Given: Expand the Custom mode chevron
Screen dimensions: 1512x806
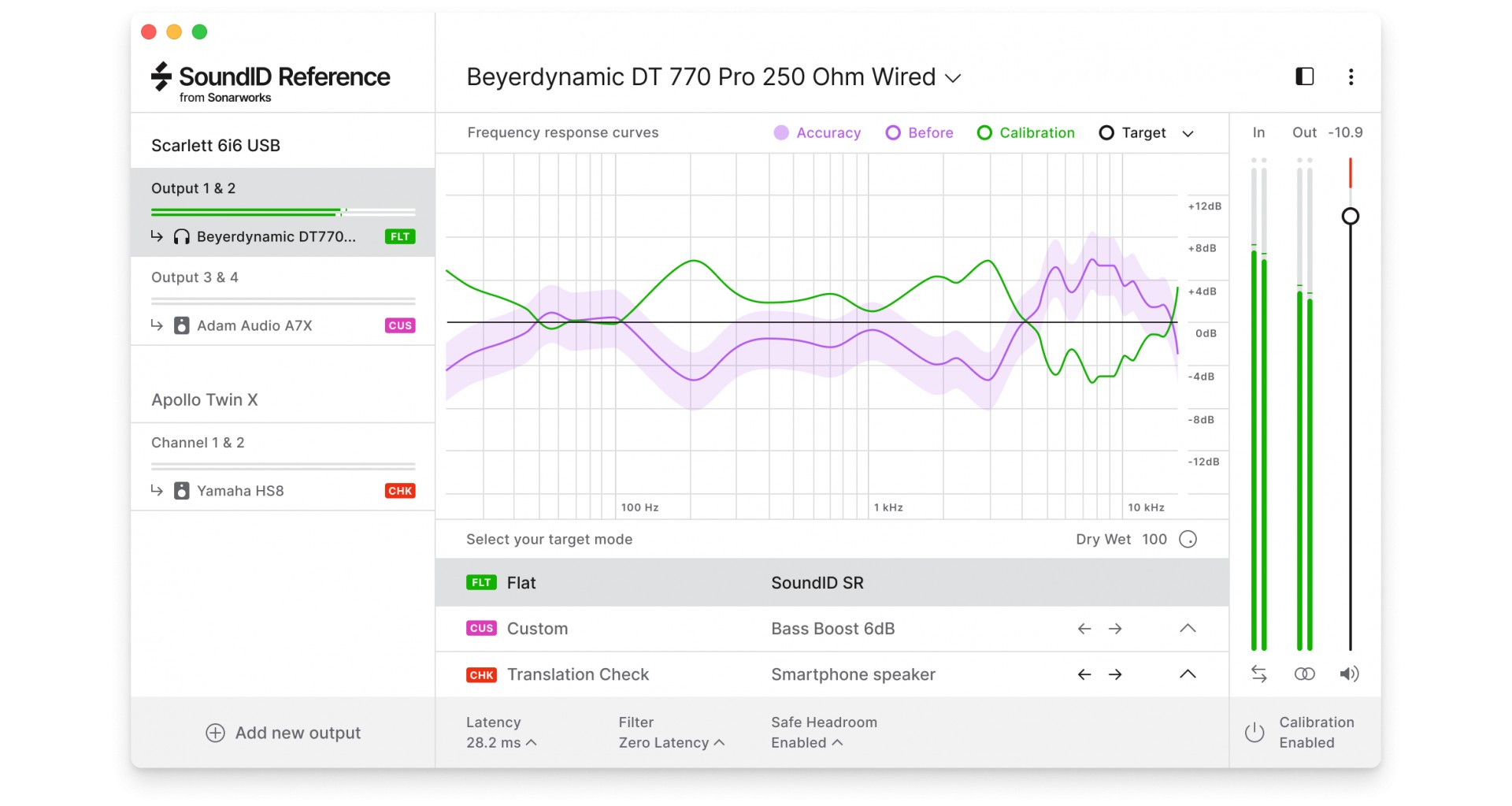Looking at the screenshot, I should pos(1188,629).
